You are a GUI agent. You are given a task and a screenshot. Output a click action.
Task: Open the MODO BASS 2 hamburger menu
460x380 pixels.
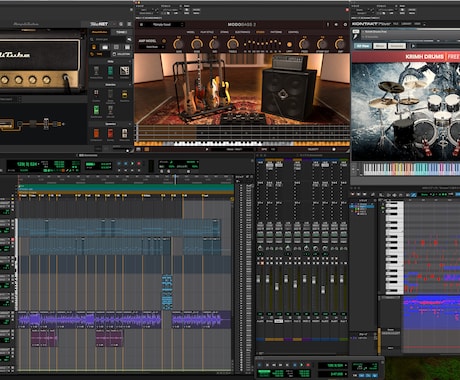[x=141, y=24]
